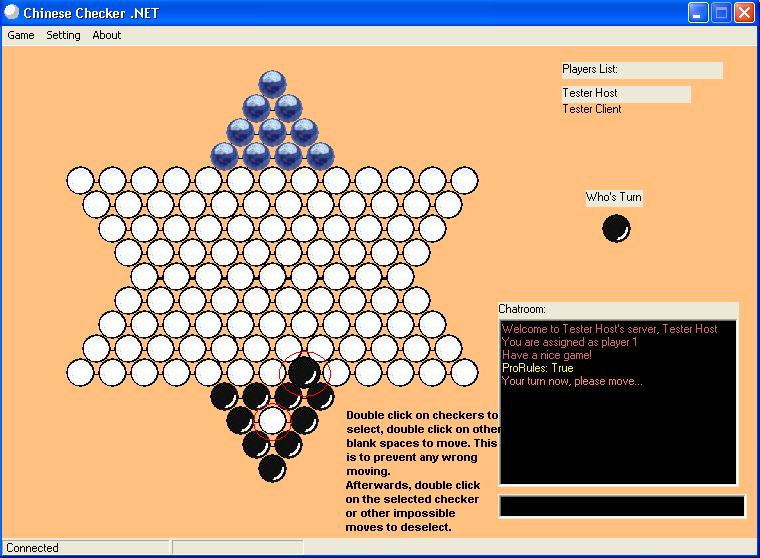Click the 'Connected' status bar text

tap(32, 548)
